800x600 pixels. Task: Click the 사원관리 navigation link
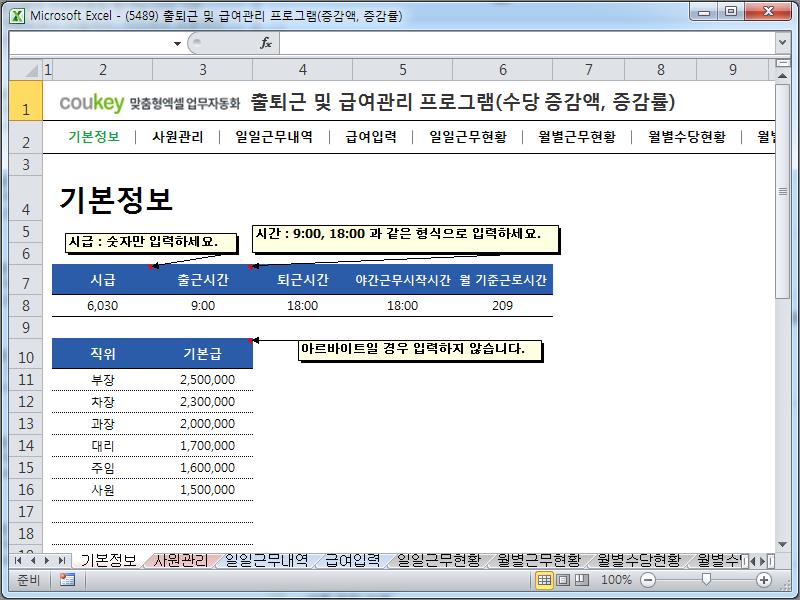[x=178, y=137]
